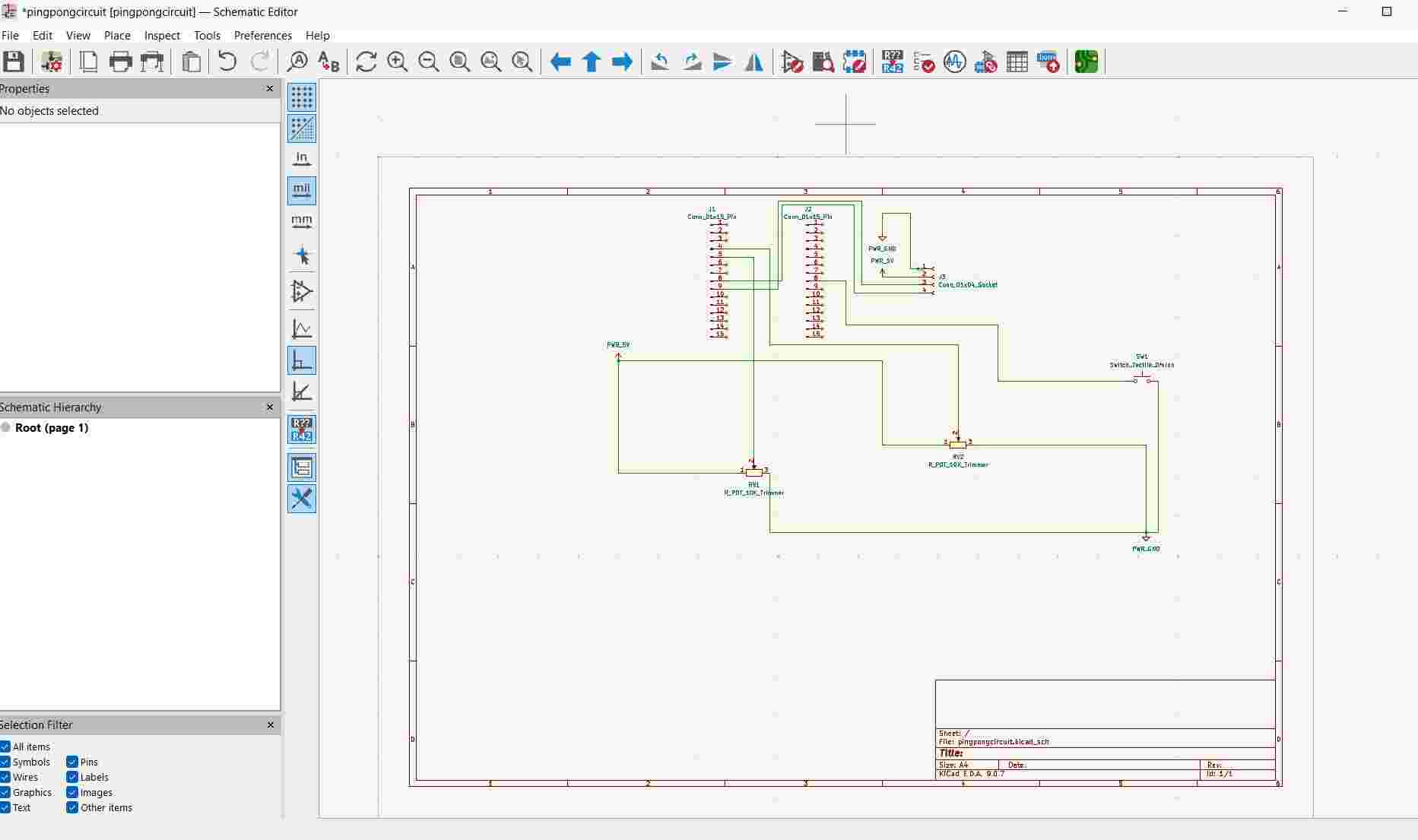Close the Selection Filter panel

[x=270, y=724]
